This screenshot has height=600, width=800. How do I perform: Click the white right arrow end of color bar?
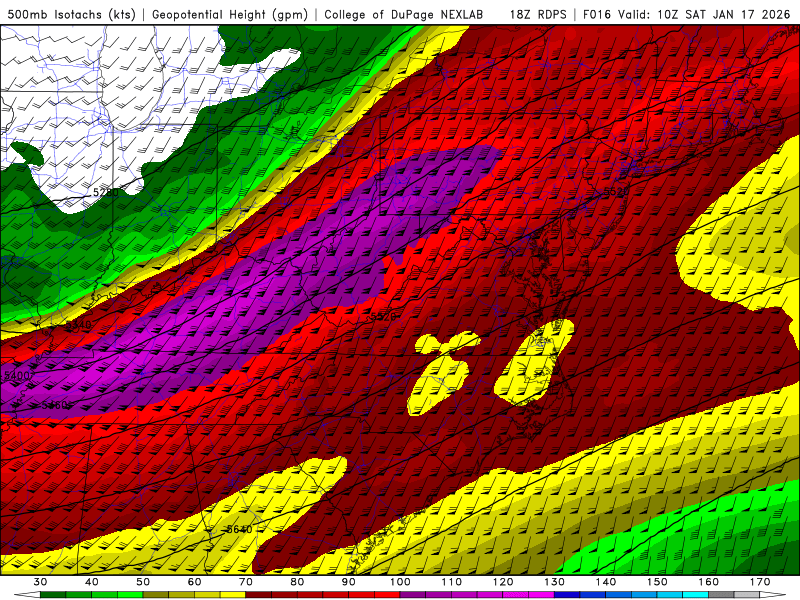click(773, 595)
